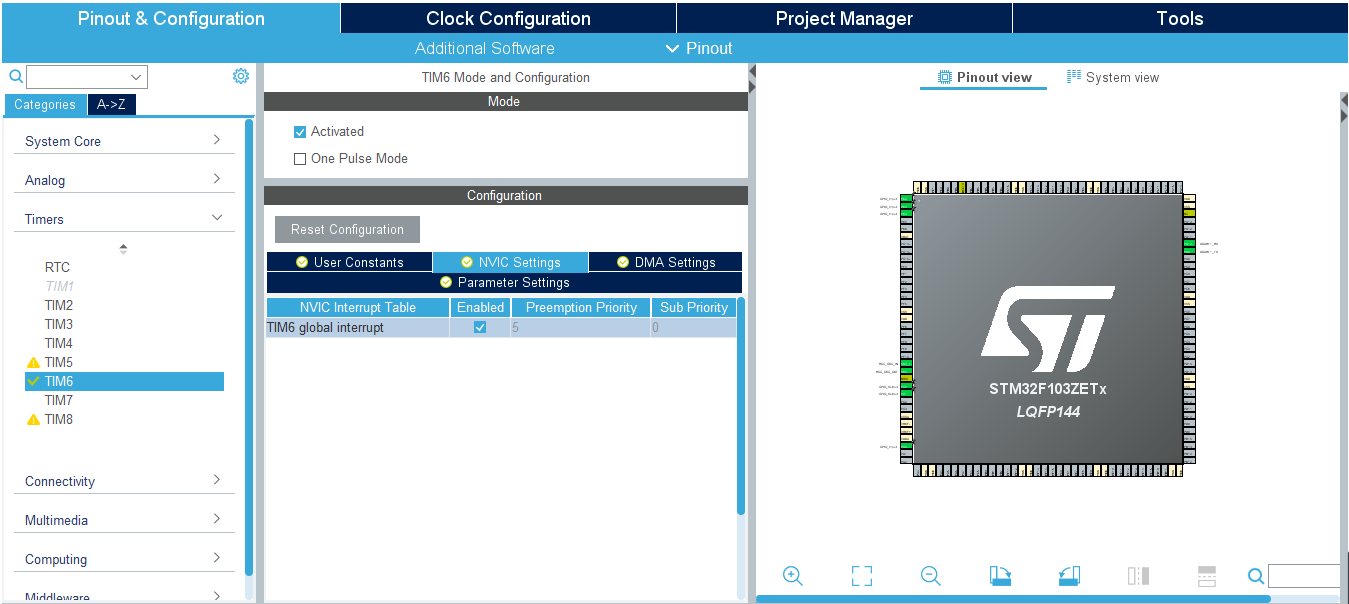Expand the Middleware category
This screenshot has height=604, width=1349.
124,597
